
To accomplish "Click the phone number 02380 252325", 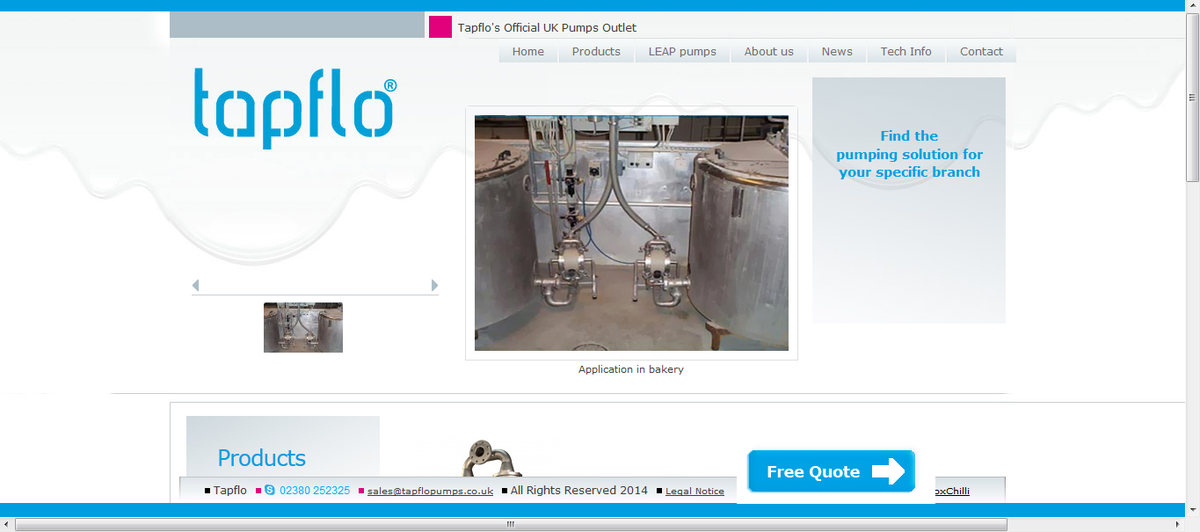I will [x=315, y=491].
